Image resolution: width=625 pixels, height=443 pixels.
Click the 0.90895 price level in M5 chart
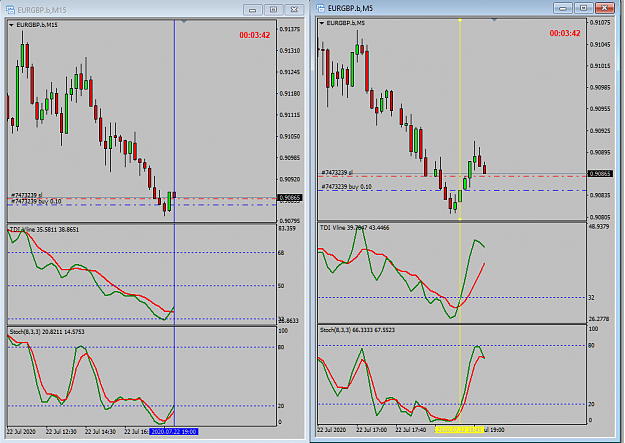click(600, 152)
